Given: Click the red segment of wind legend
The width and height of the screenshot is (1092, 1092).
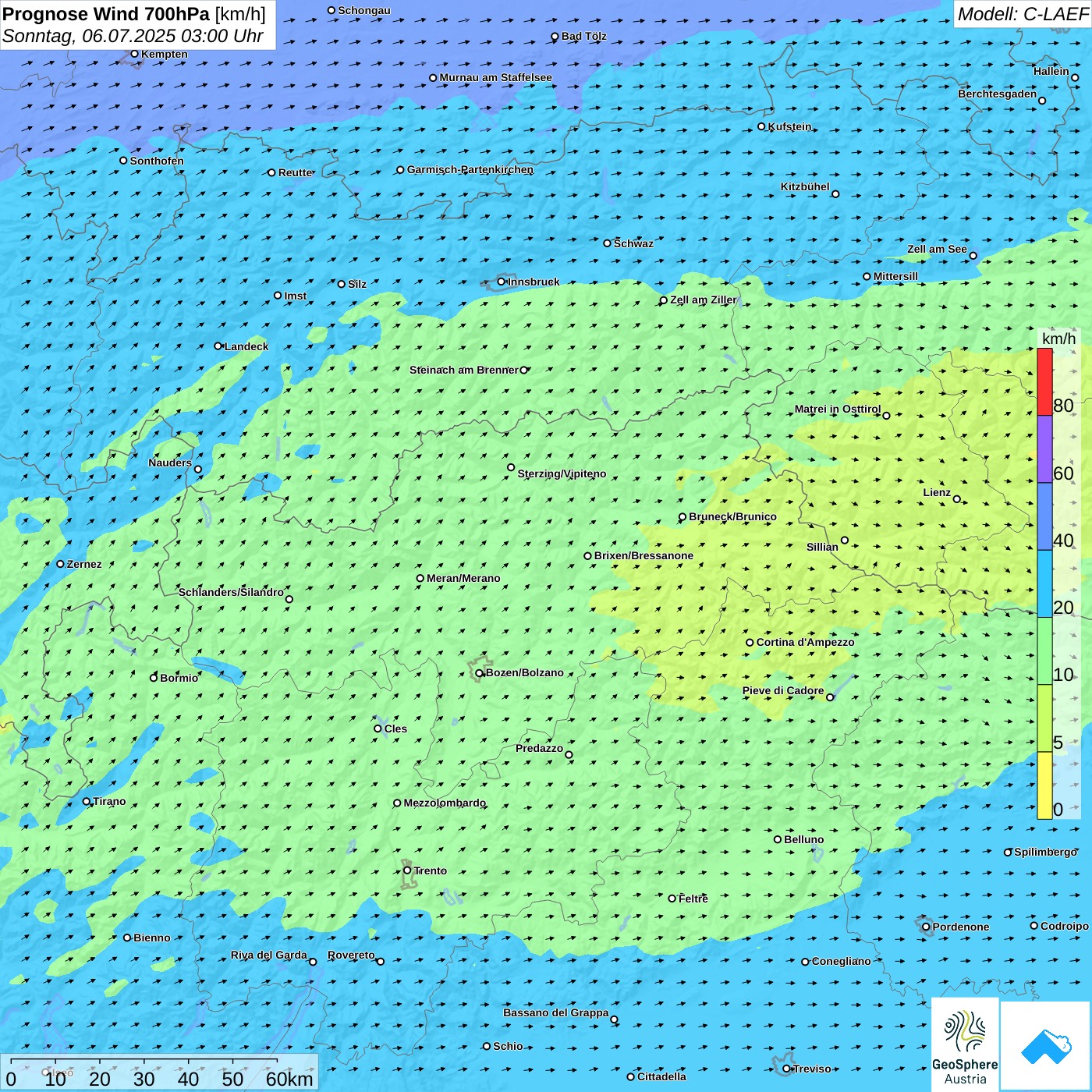Looking at the screenshot, I should click(x=1044, y=381).
